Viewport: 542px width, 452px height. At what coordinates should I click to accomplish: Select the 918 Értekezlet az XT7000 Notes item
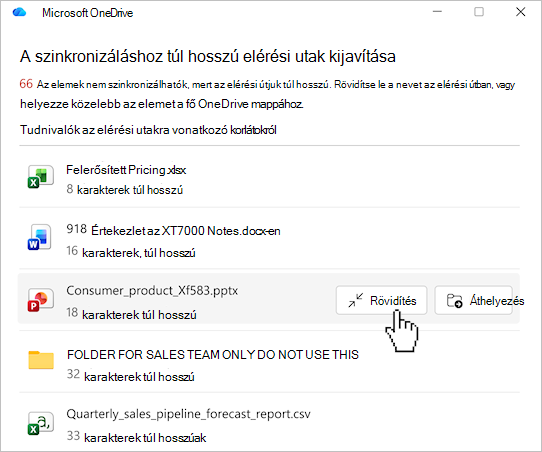tap(173, 230)
